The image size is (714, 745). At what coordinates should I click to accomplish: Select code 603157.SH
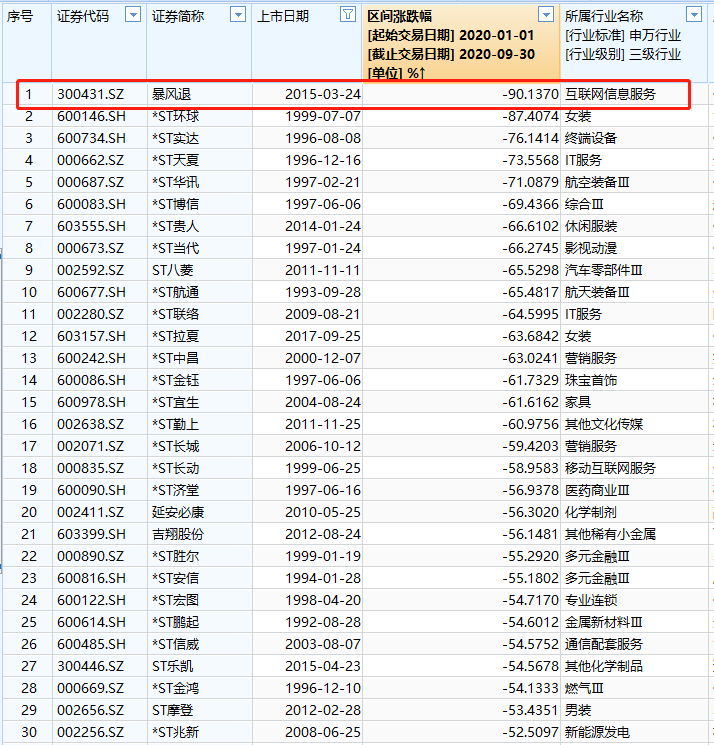point(92,336)
